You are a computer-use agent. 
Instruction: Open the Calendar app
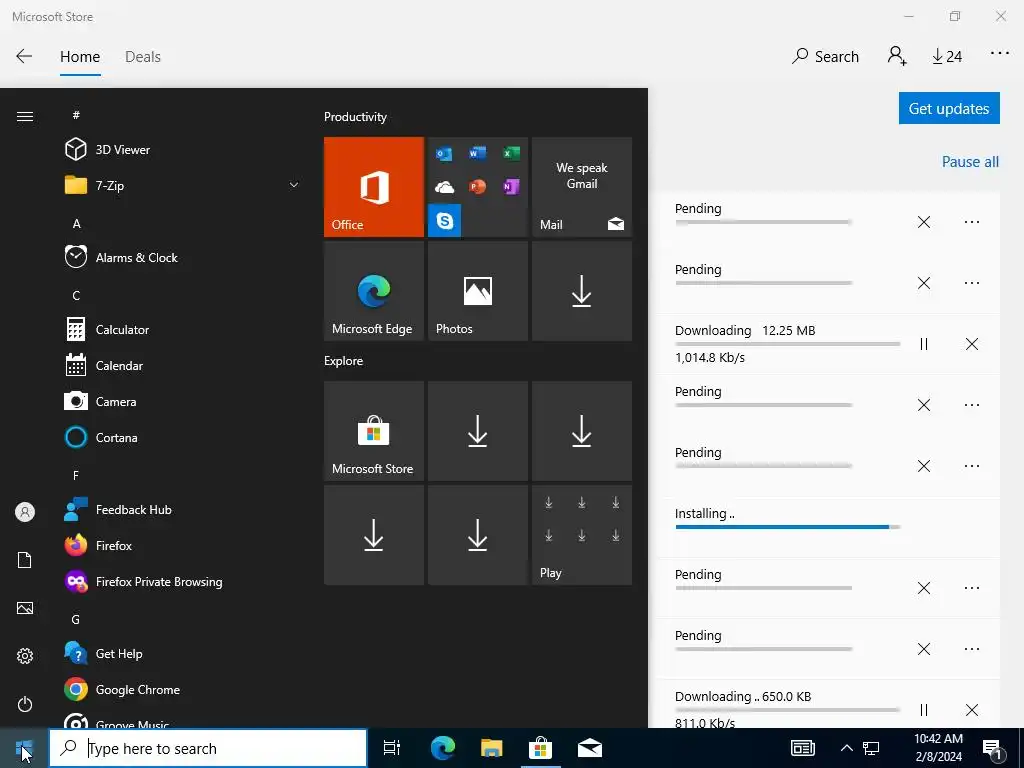pos(183,366)
